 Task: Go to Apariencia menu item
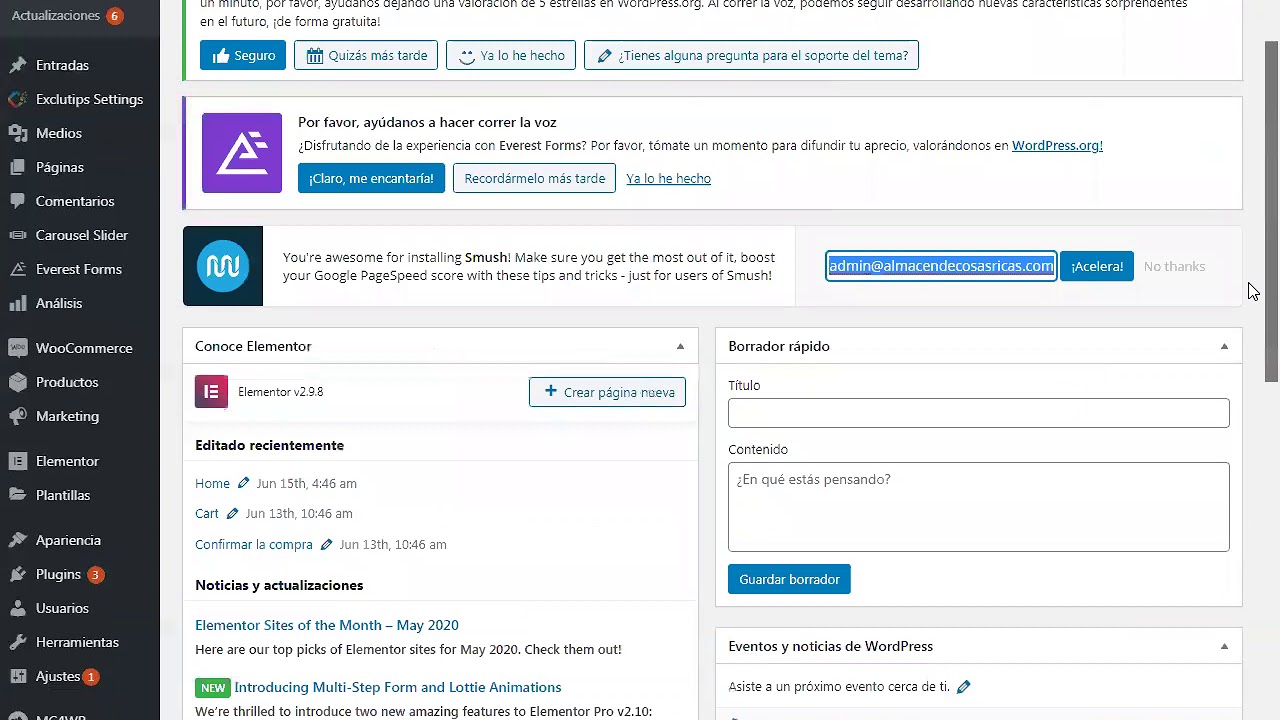(68, 540)
